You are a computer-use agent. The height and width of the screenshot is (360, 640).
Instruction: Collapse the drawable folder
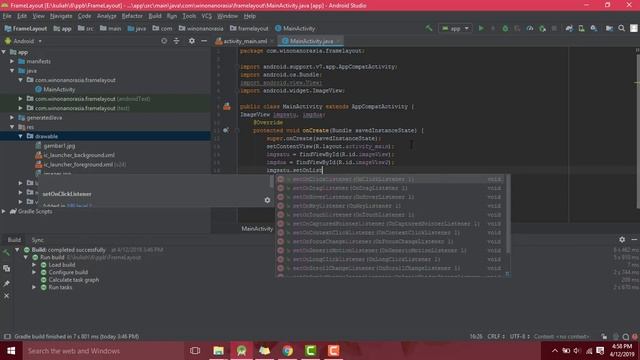(20, 136)
